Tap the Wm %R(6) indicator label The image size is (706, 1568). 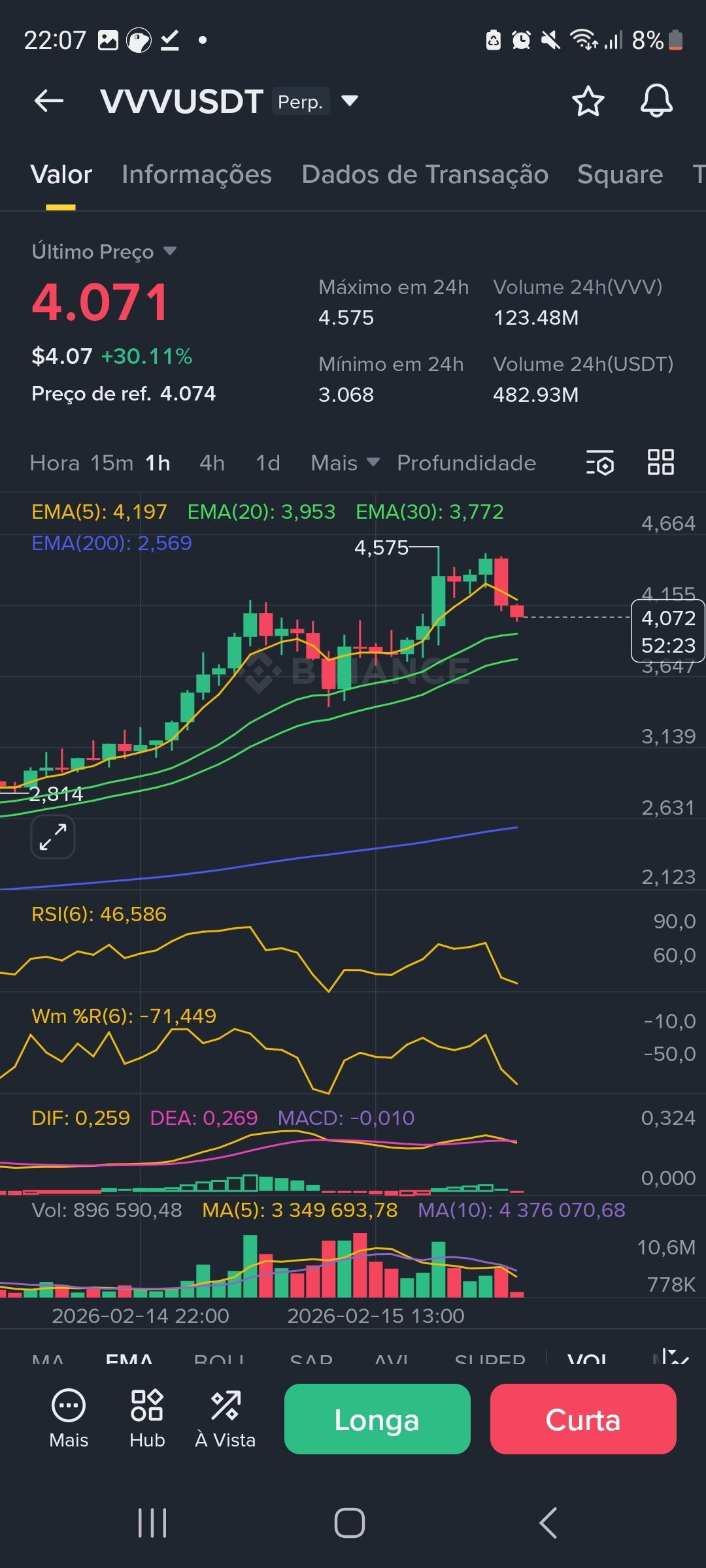click(x=124, y=1016)
